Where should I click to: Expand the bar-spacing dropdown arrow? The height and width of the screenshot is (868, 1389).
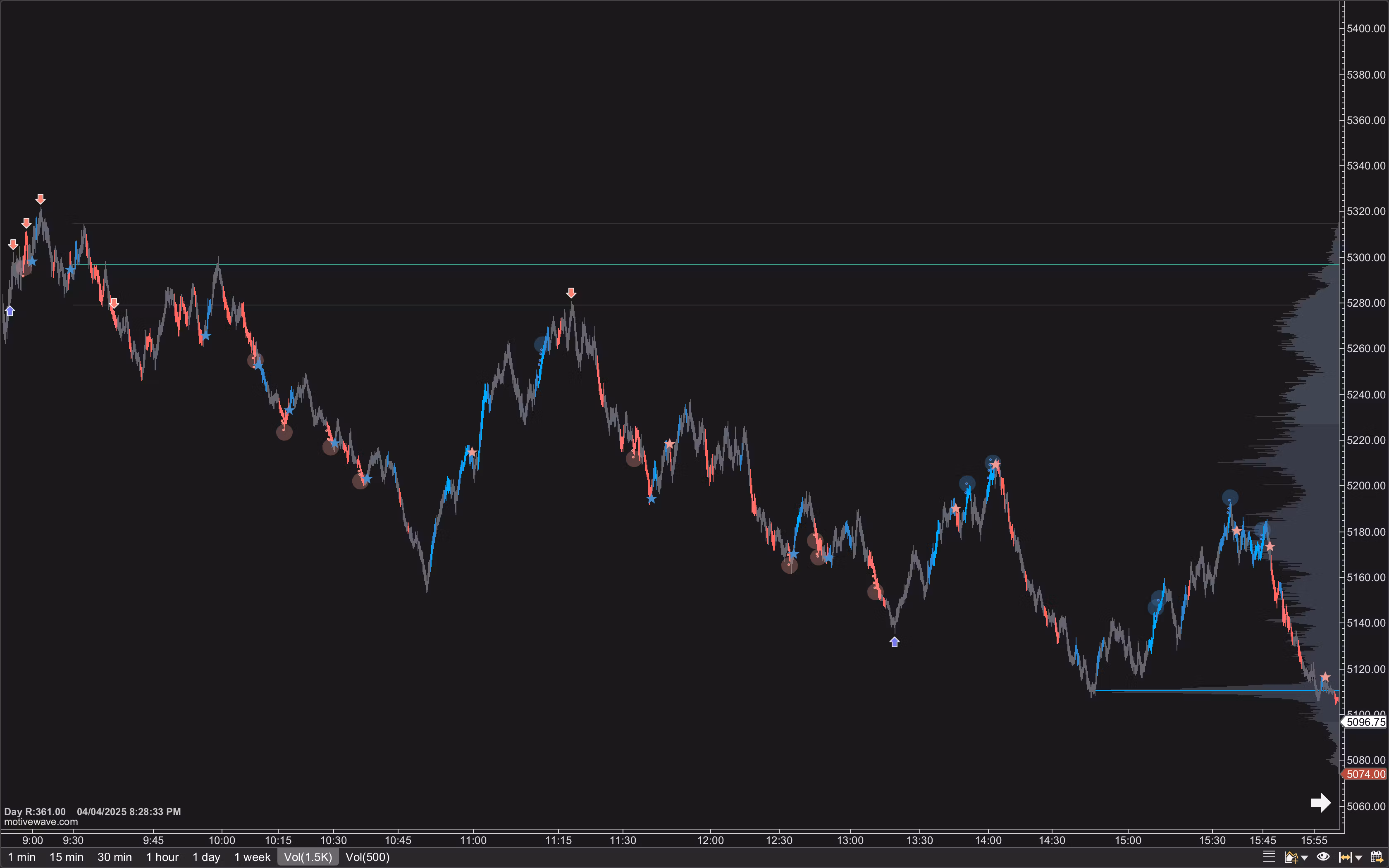1359,857
